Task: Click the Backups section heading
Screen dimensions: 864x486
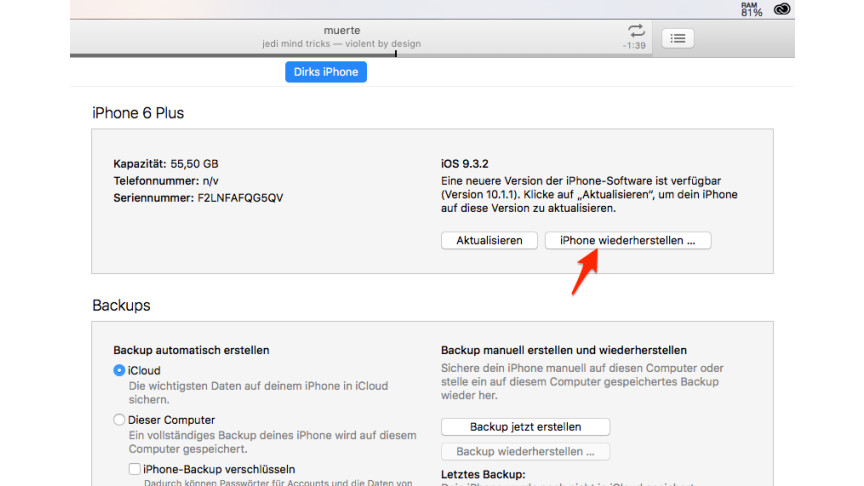Action: [121, 305]
